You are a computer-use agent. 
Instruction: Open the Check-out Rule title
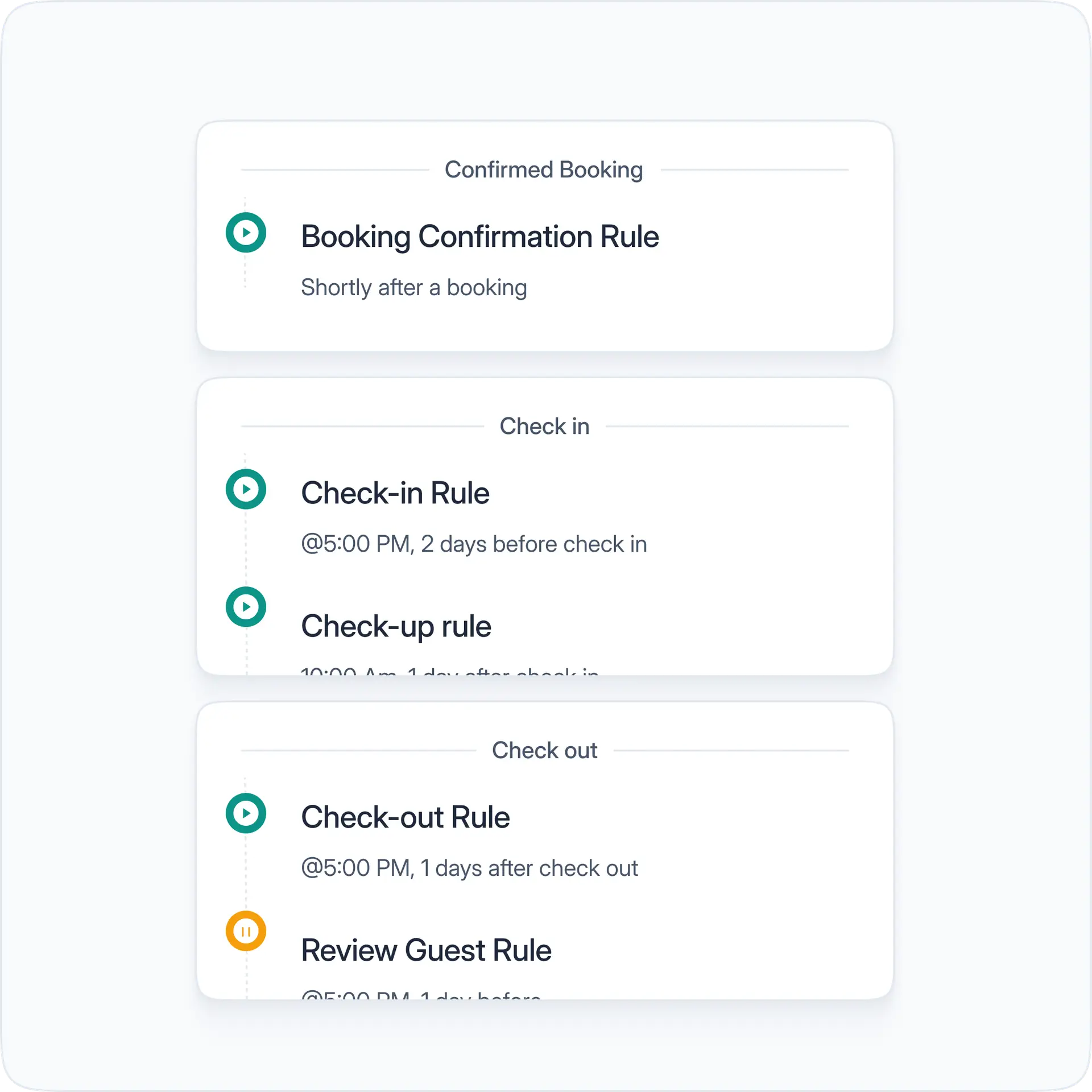click(405, 817)
